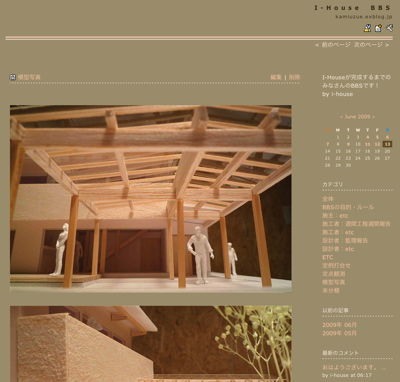Click the first header icon with checkmark

[367, 28]
